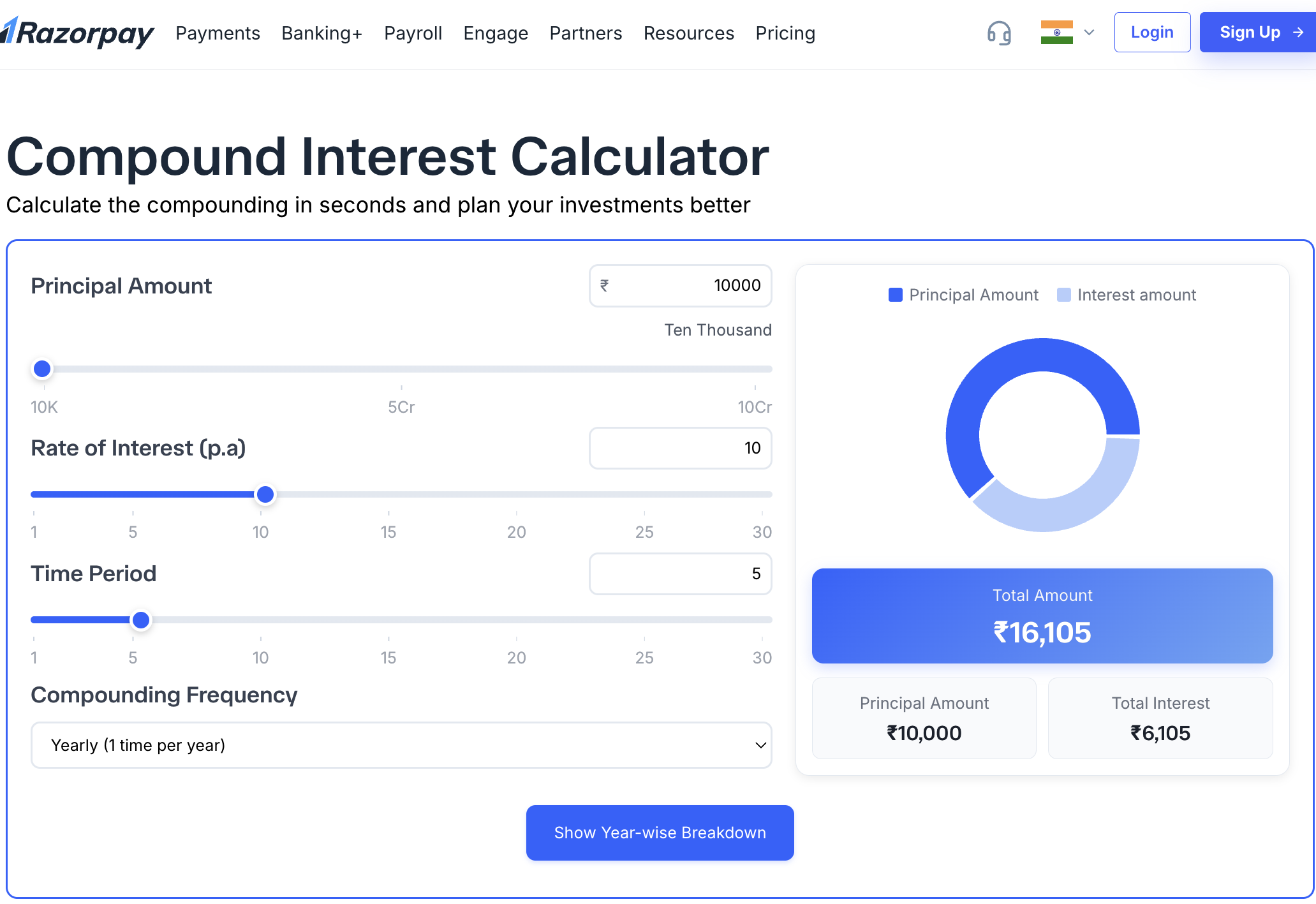Go to the Pricing page
Viewport: 1316px width, 904px height.
pos(785,33)
